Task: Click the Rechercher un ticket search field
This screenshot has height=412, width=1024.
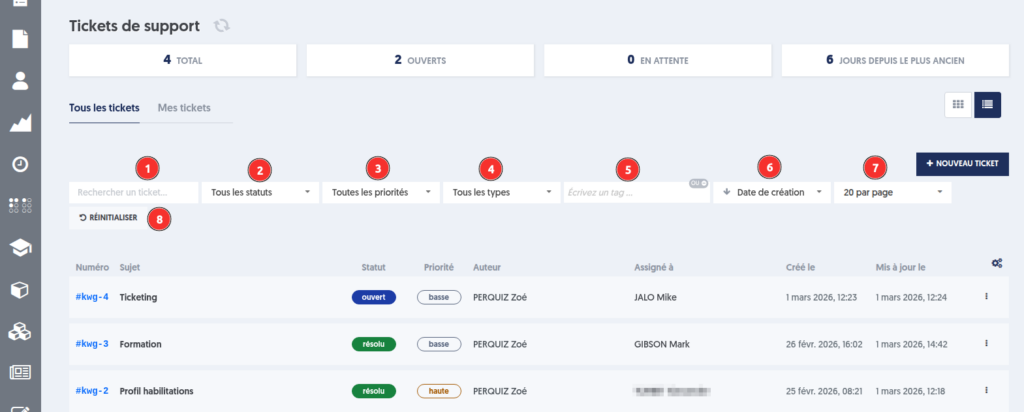Action: [x=133, y=191]
